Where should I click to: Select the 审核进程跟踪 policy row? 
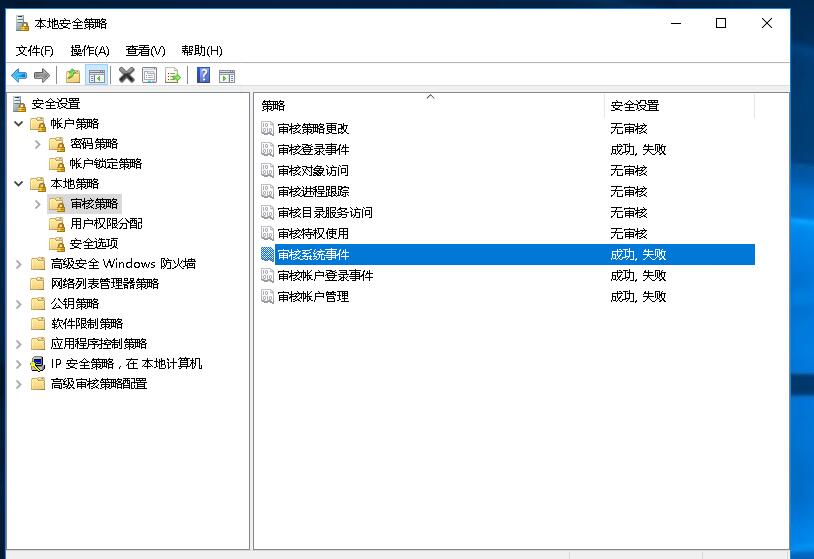pyautogui.click(x=508, y=192)
